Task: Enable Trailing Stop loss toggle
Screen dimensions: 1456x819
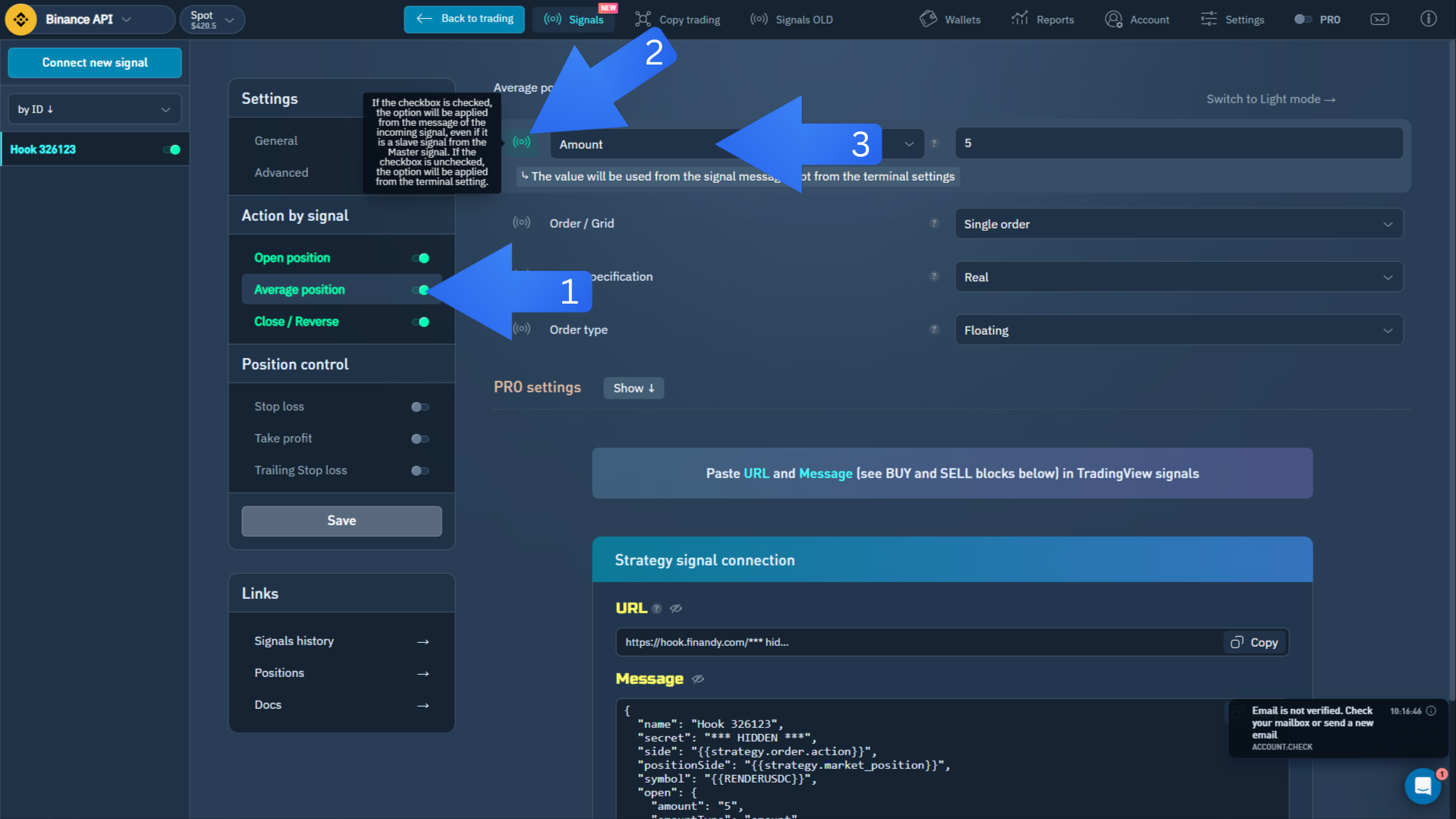Action: 420,471
